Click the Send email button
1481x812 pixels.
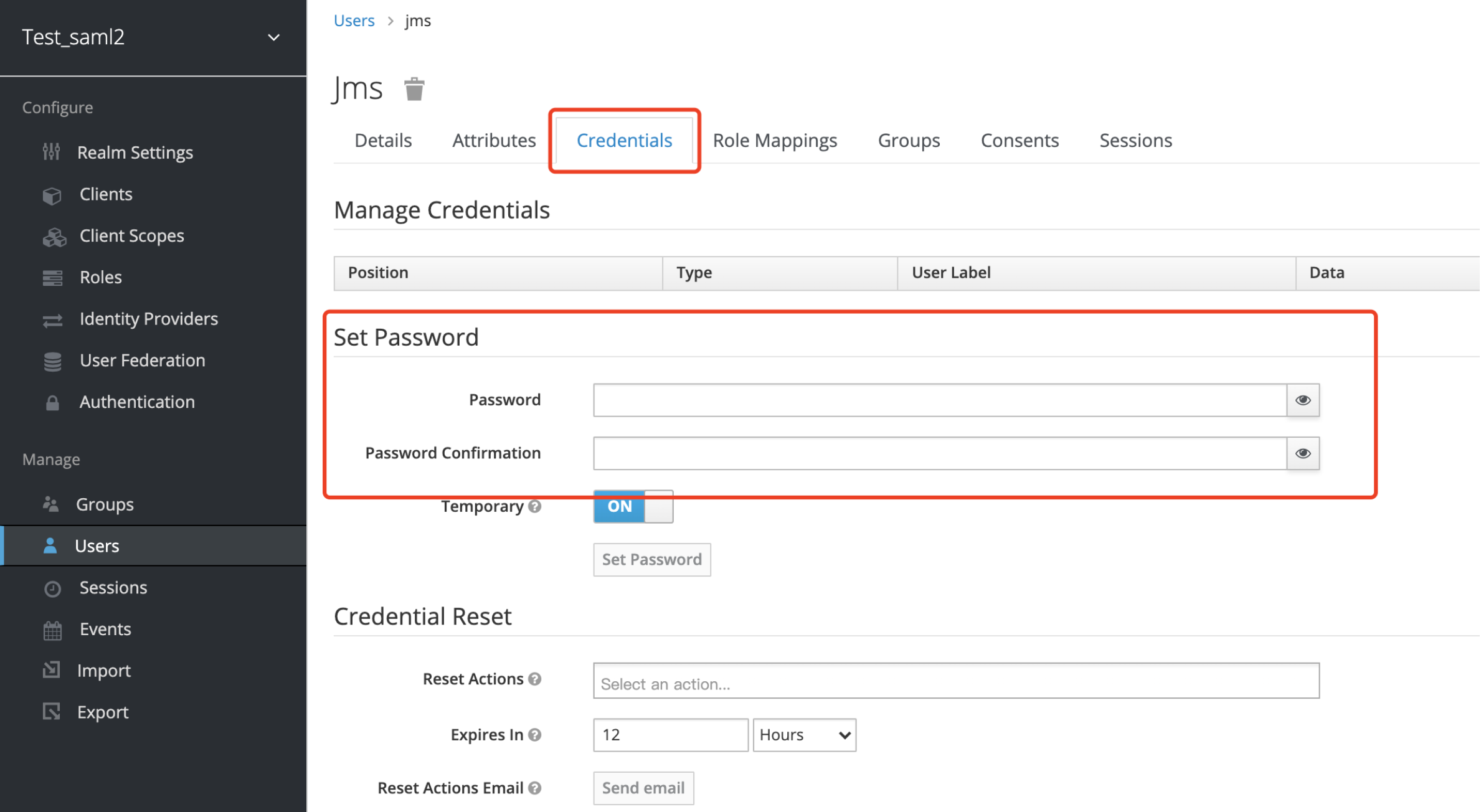click(x=643, y=788)
